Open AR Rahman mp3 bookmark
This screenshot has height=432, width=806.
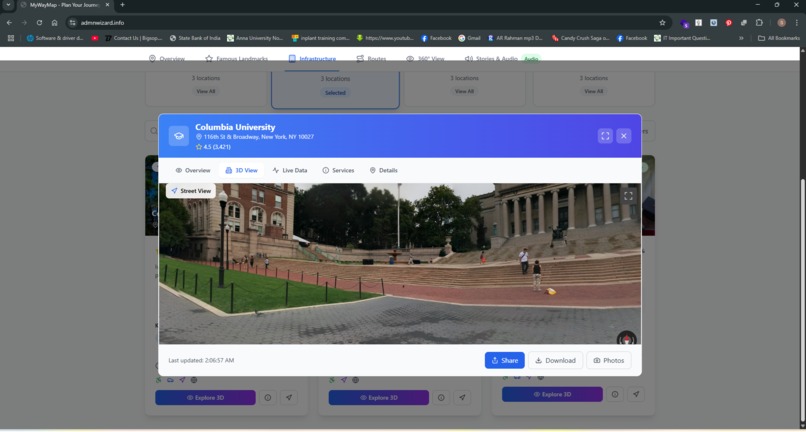click(x=515, y=38)
